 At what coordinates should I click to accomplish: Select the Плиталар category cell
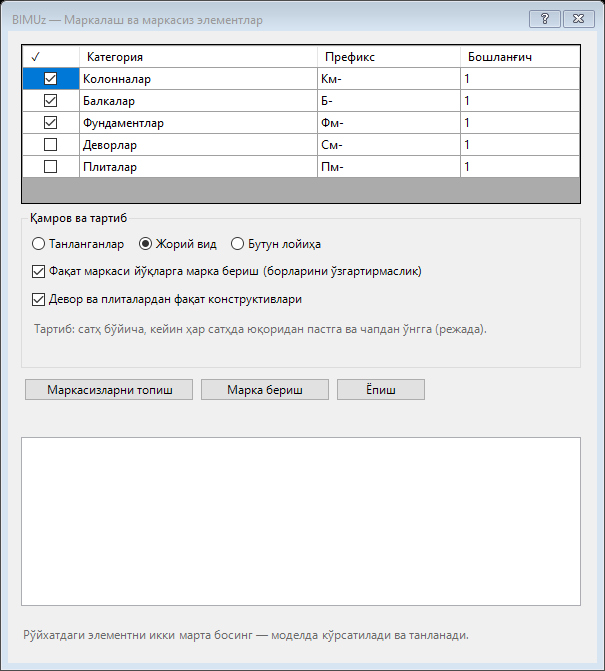click(x=199, y=166)
